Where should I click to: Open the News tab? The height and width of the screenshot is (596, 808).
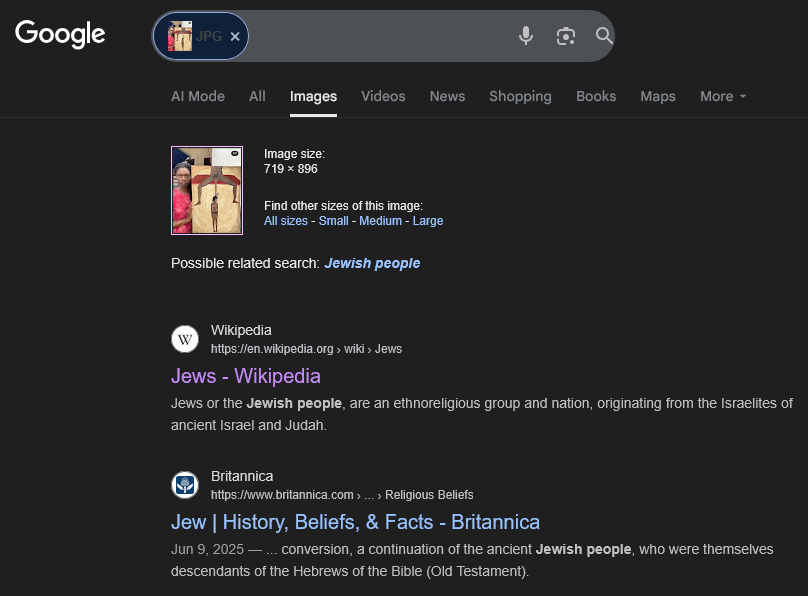[447, 96]
